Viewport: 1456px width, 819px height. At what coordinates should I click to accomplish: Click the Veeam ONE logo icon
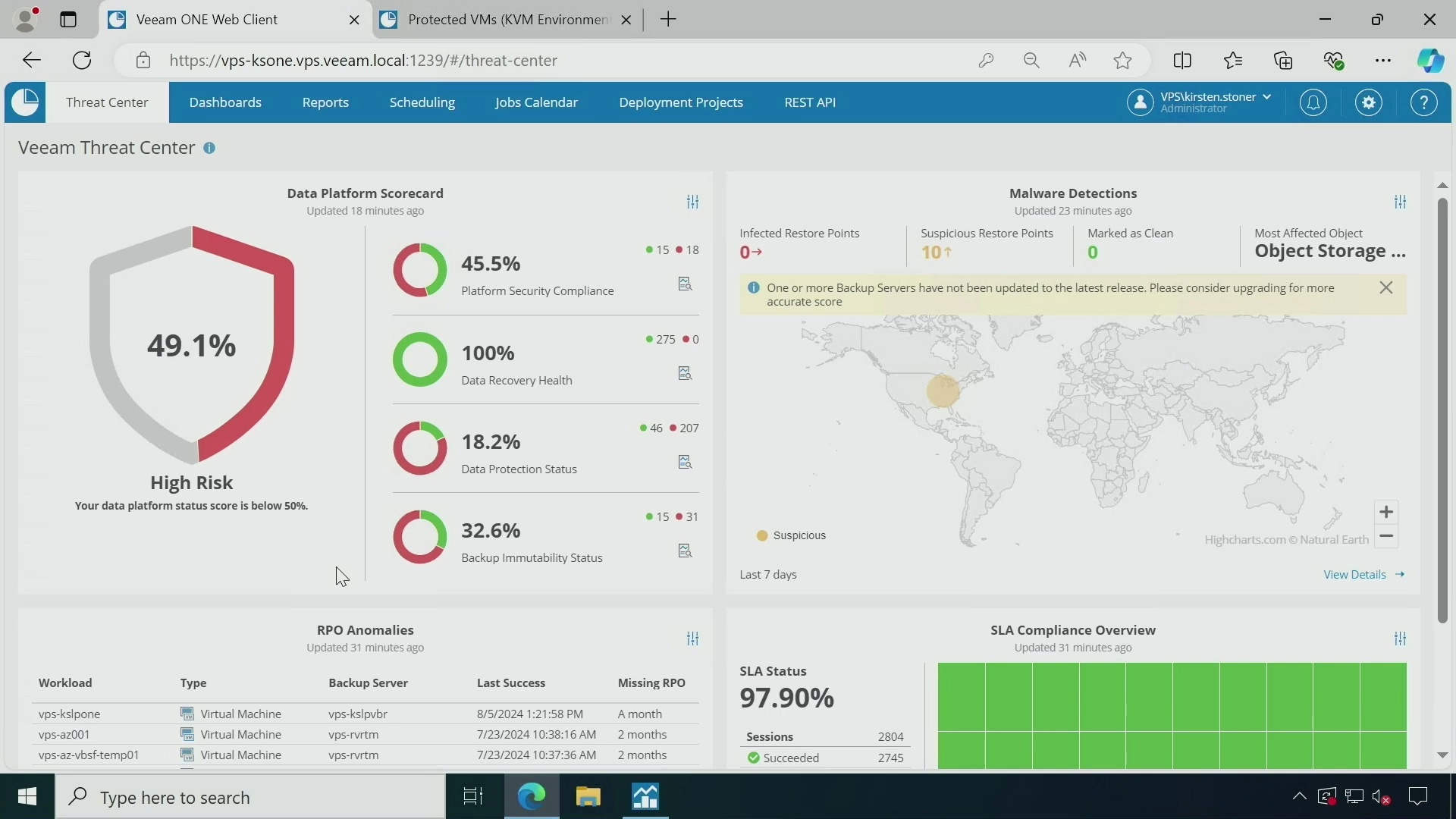pyautogui.click(x=25, y=102)
